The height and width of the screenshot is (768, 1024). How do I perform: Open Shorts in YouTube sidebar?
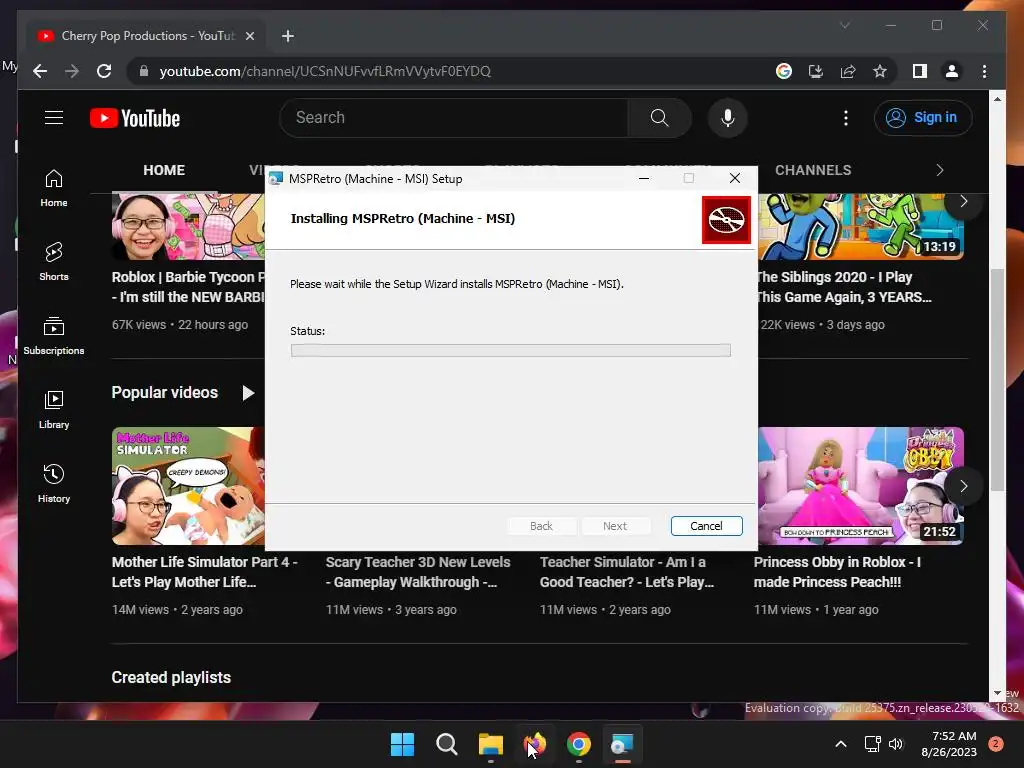point(54,262)
